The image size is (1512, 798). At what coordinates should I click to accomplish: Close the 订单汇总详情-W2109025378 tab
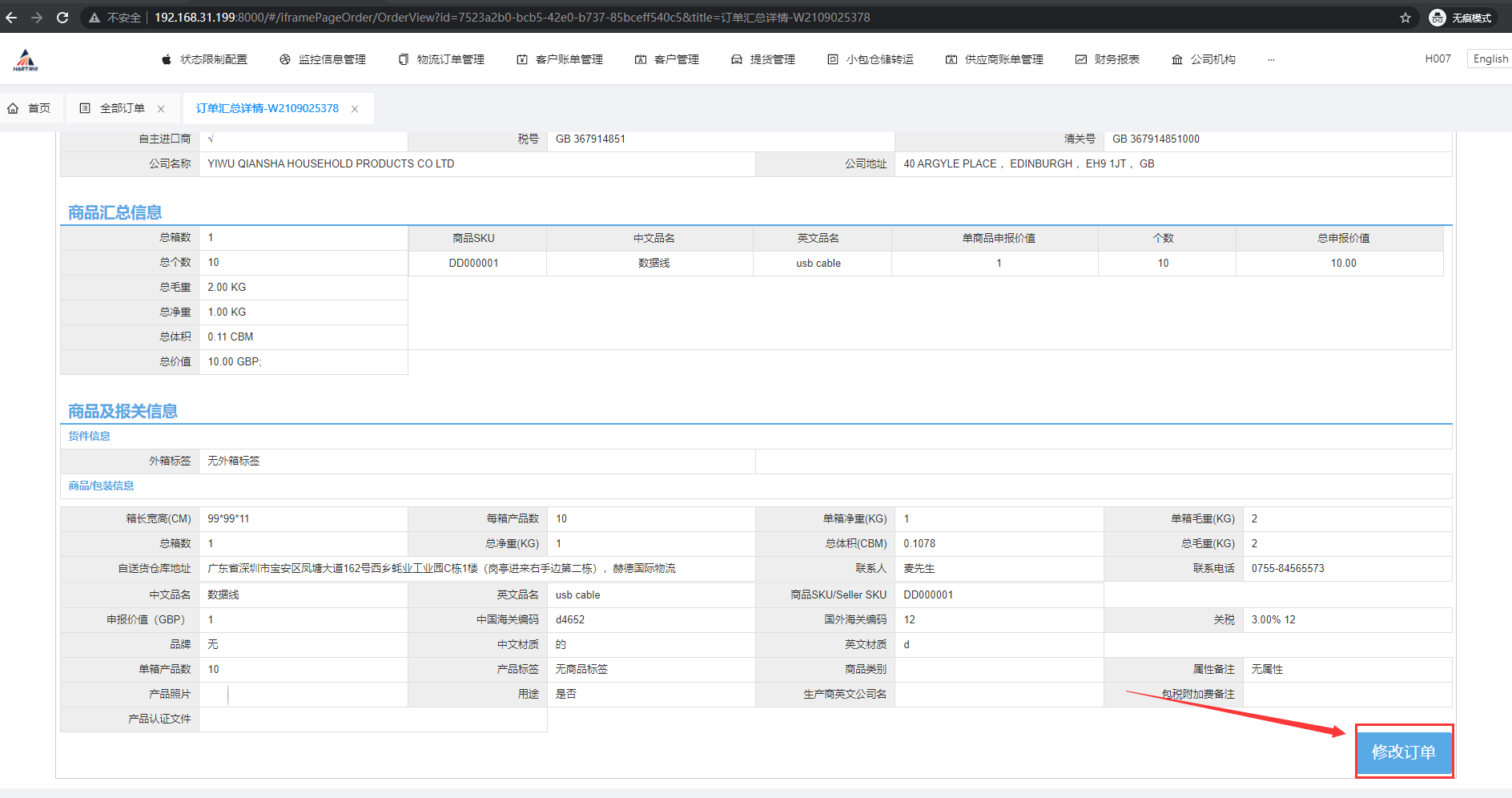click(x=355, y=109)
